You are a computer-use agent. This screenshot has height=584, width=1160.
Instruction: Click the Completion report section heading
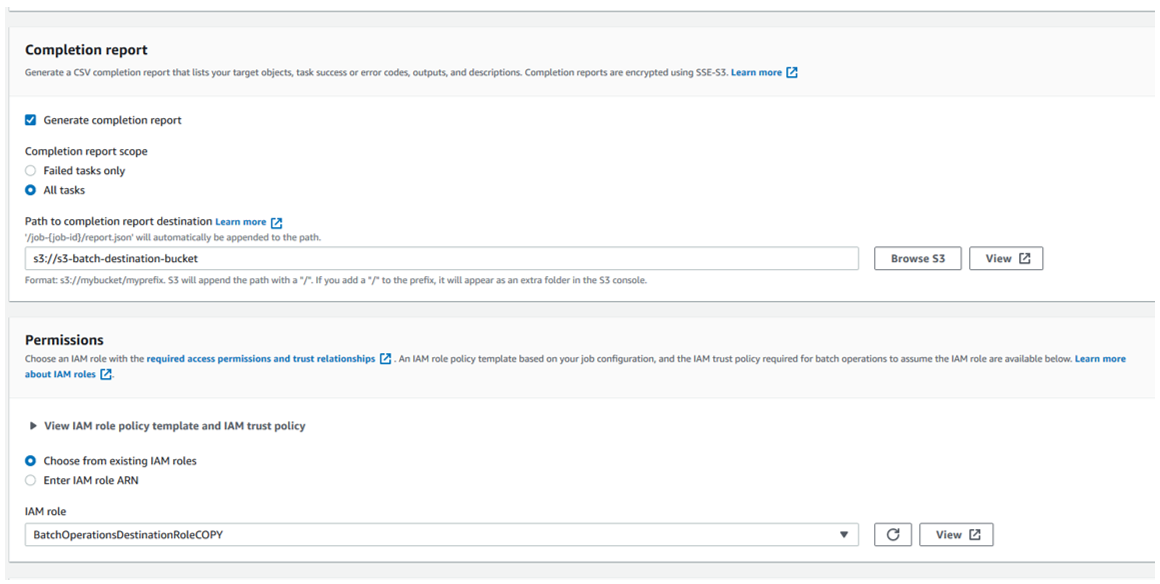point(85,49)
